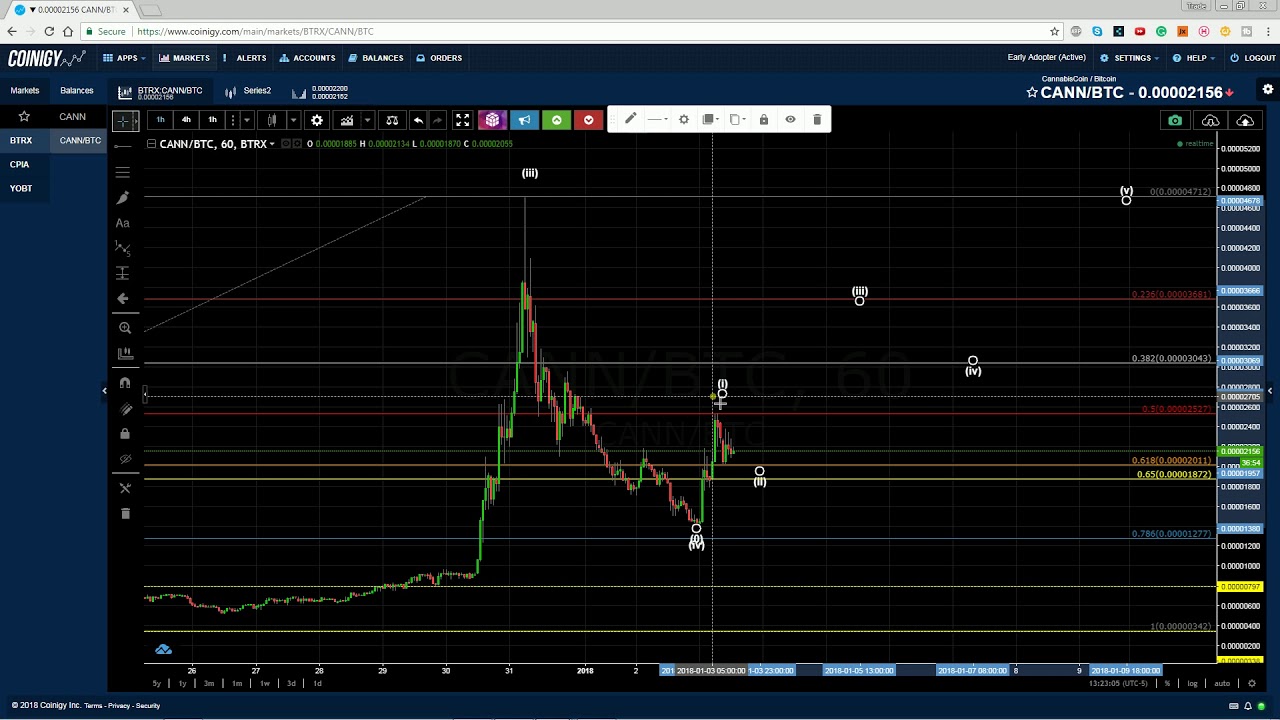Toggle log scale at chart bottom
This screenshot has height=720, width=1280.
1192,683
